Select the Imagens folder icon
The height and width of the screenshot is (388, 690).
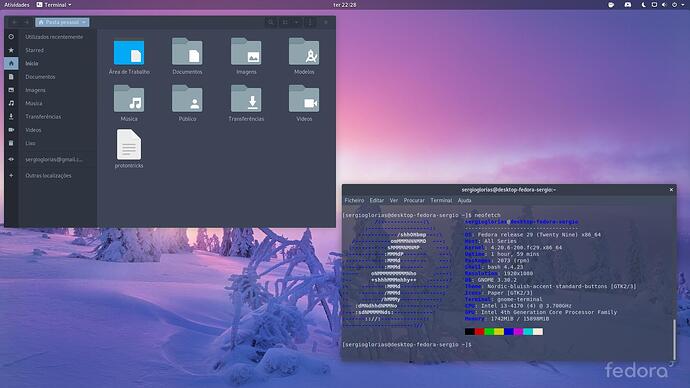click(246, 51)
